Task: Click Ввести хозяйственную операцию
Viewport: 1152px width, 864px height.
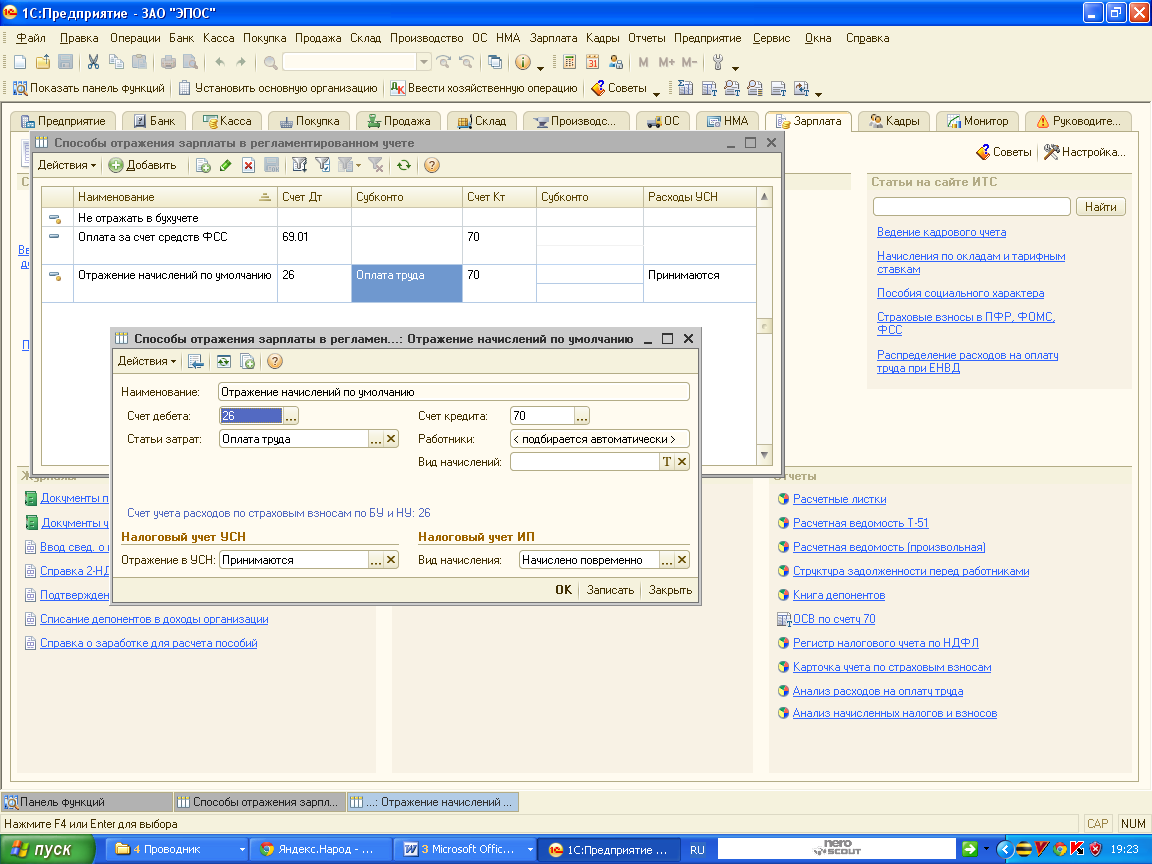Action: 483,88
